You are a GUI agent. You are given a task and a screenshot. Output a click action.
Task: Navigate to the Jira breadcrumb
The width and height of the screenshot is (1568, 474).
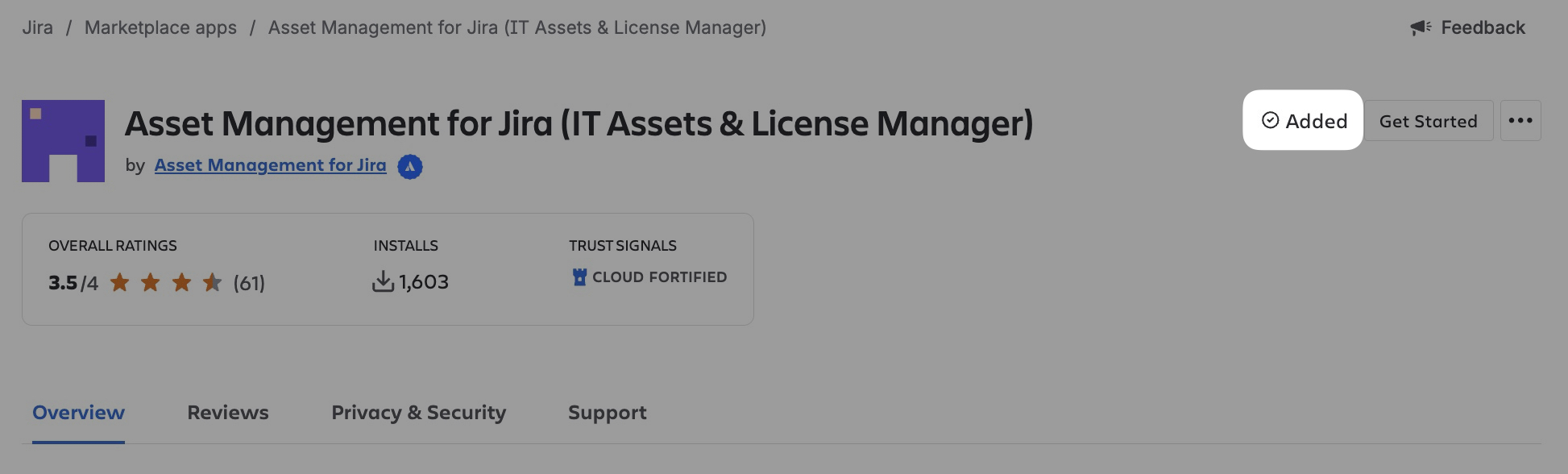(x=37, y=27)
